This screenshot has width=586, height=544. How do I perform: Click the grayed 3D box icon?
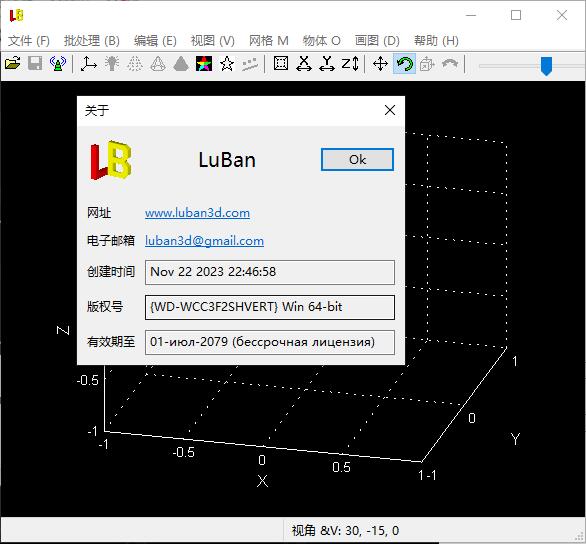click(x=427, y=64)
